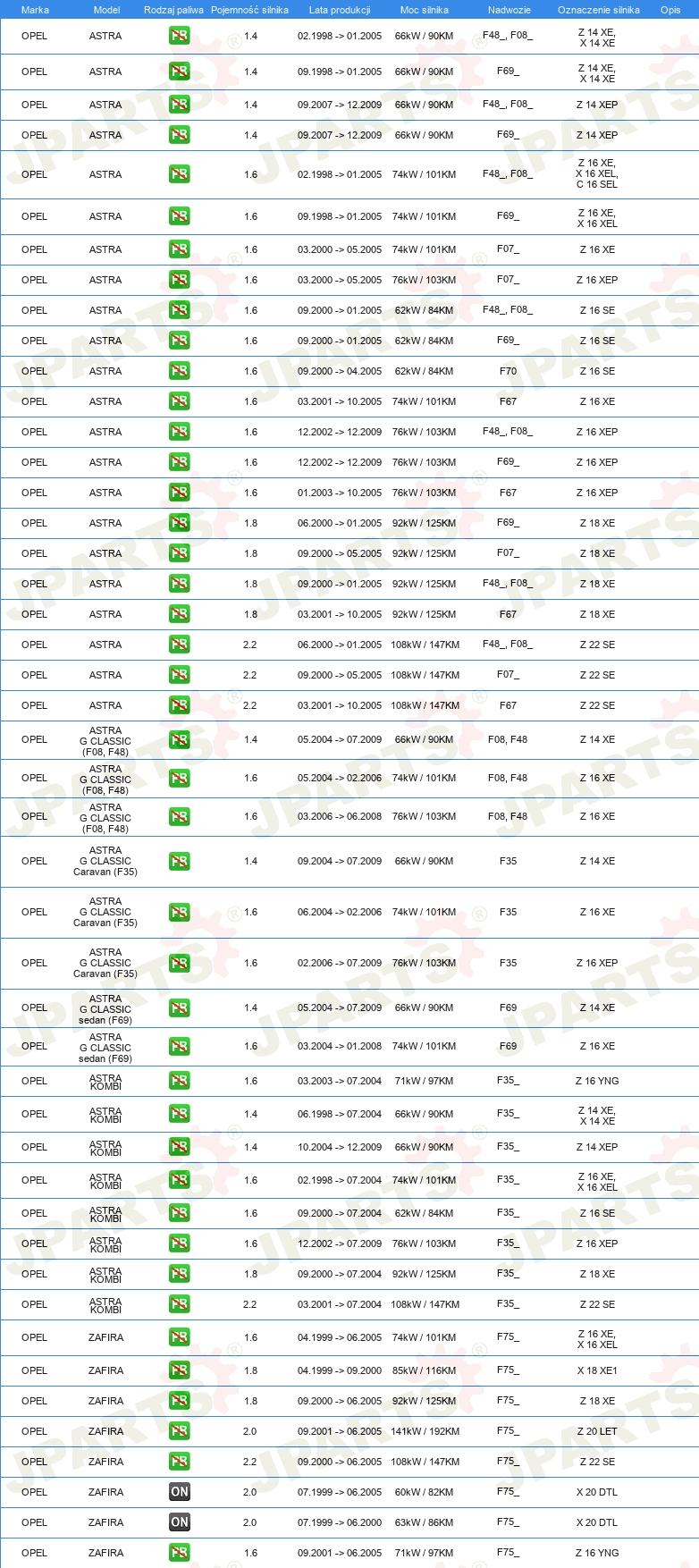This screenshot has height=1568, width=699.
Task: Click engine code 'X 18 XE1'
Action: tap(597, 1370)
